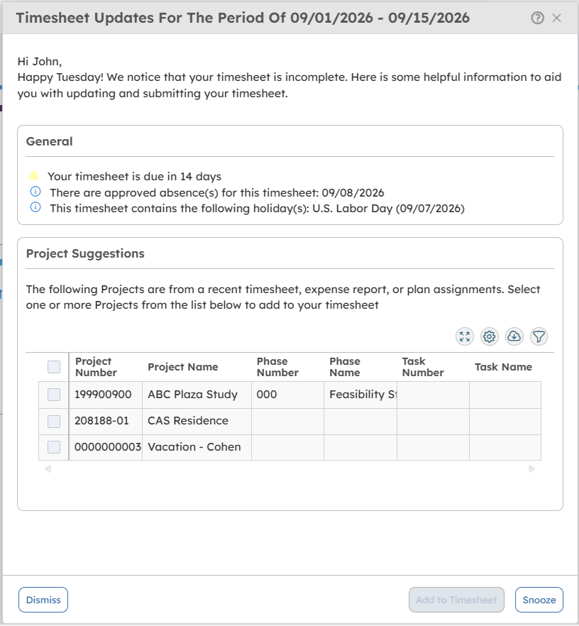Image resolution: width=579 pixels, height=626 pixels.
Task: Click the Project Suggestions heading
Action: coord(85,254)
